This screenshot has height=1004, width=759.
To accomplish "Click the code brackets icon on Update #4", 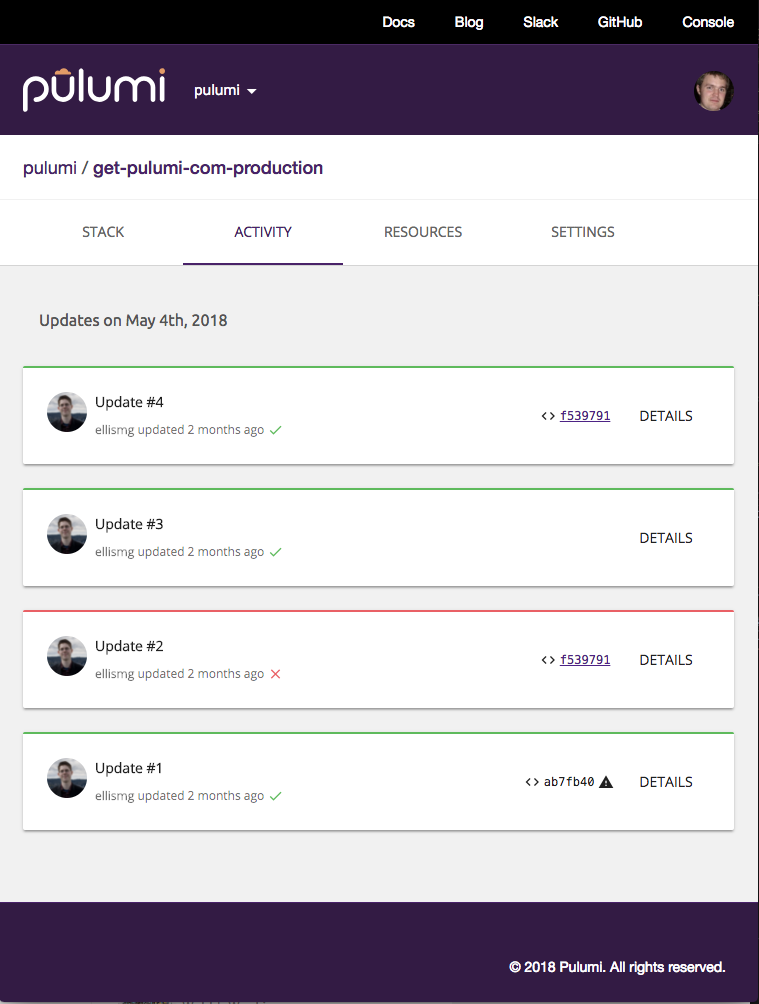I will tap(548, 416).
